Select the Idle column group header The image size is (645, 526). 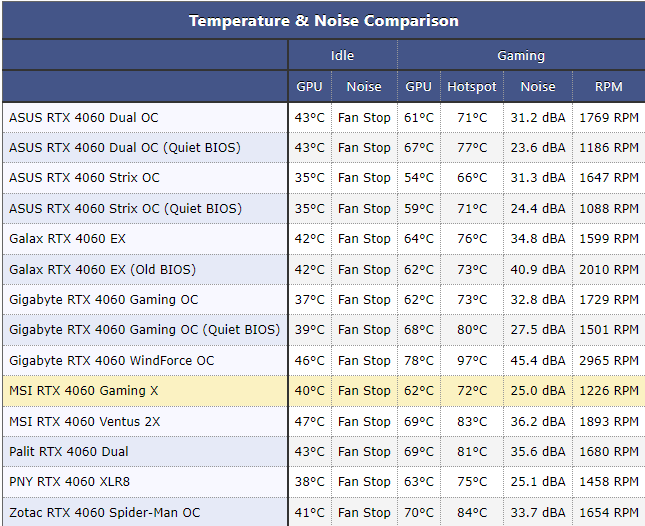coord(342,56)
